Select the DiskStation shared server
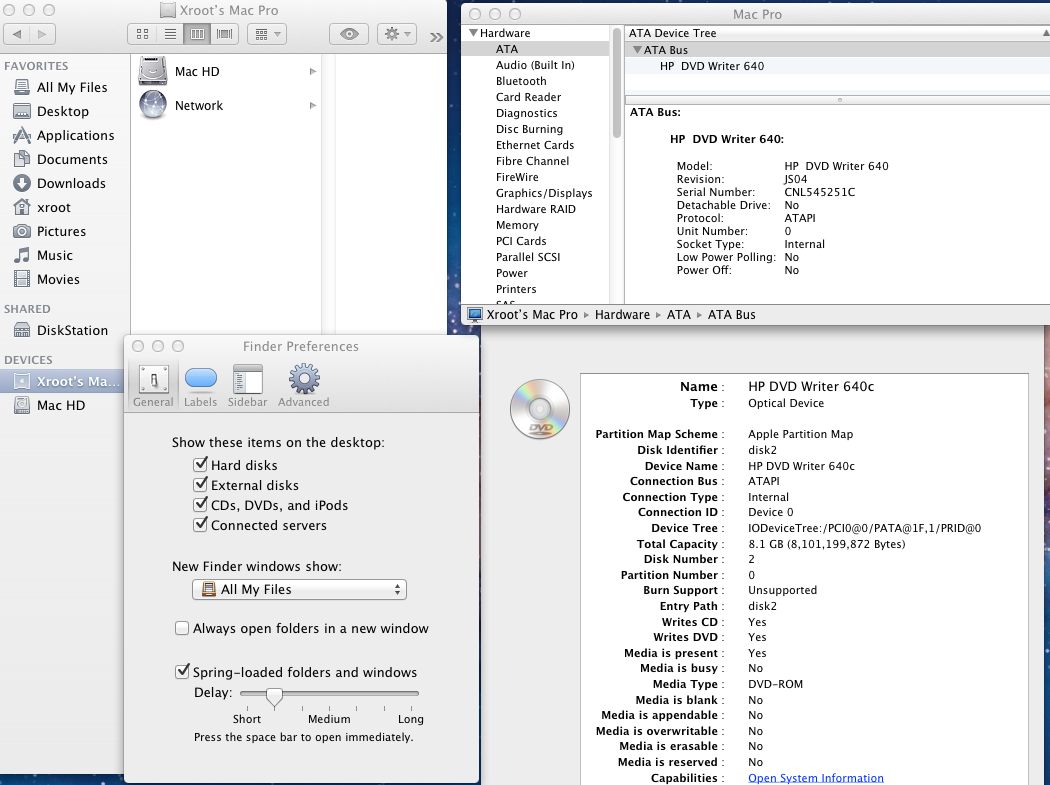Viewport: 1050px width, 785px height. (x=72, y=330)
